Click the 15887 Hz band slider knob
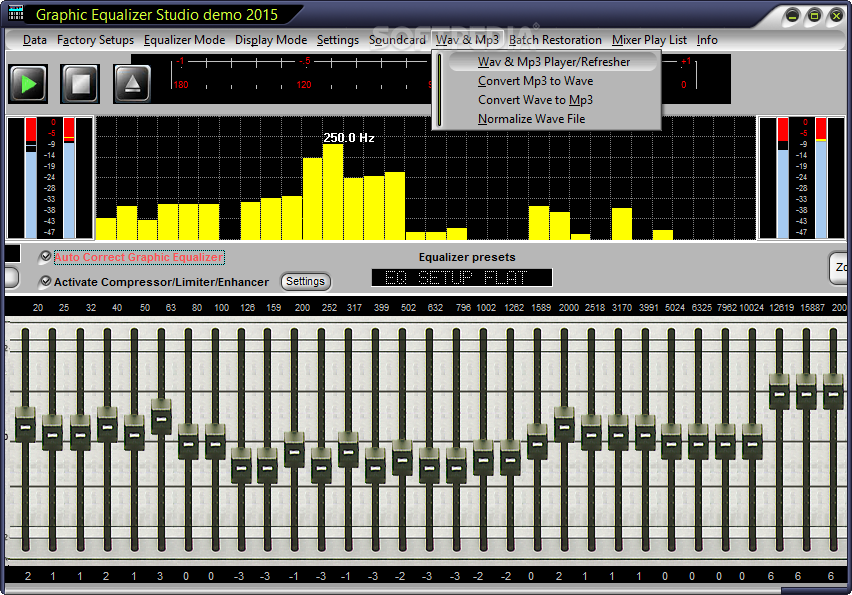The width and height of the screenshot is (852, 595). 806,392
